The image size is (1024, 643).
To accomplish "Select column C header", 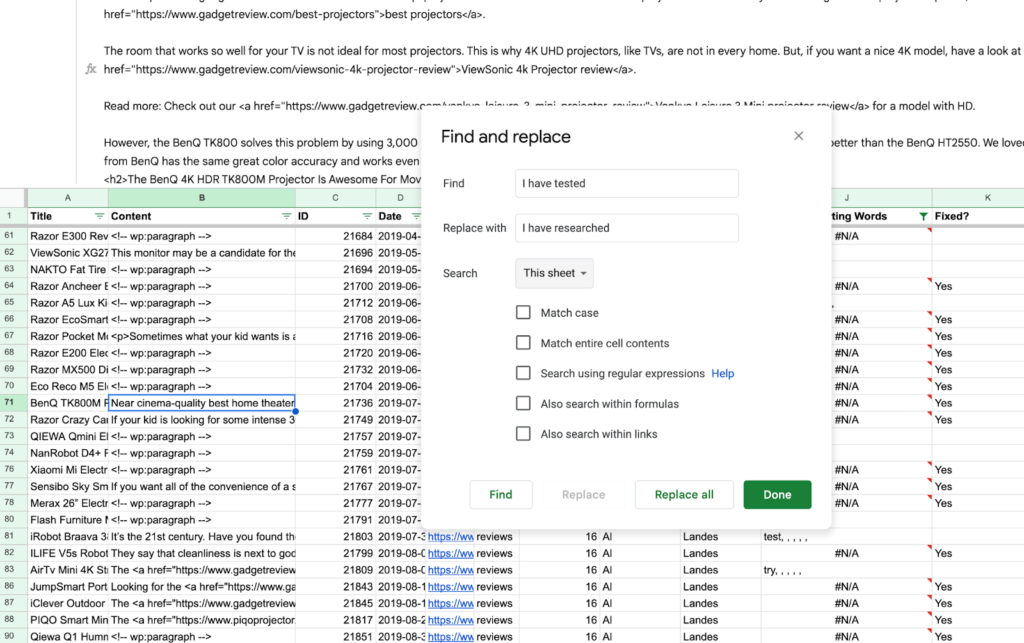I will 336,198.
